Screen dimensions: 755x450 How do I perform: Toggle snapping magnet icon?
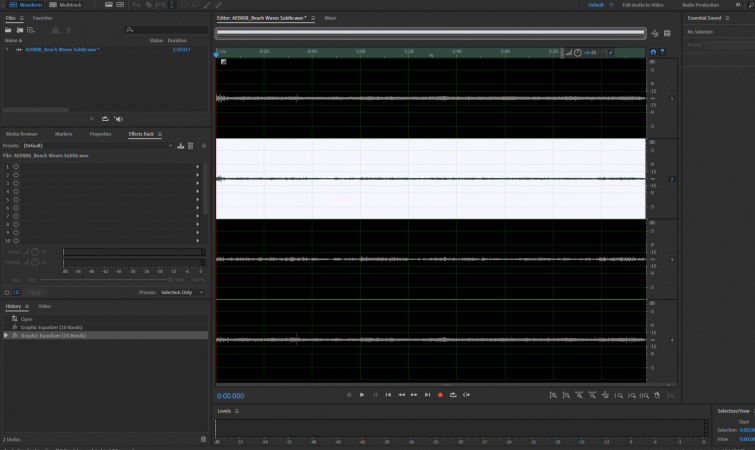[x=653, y=52]
